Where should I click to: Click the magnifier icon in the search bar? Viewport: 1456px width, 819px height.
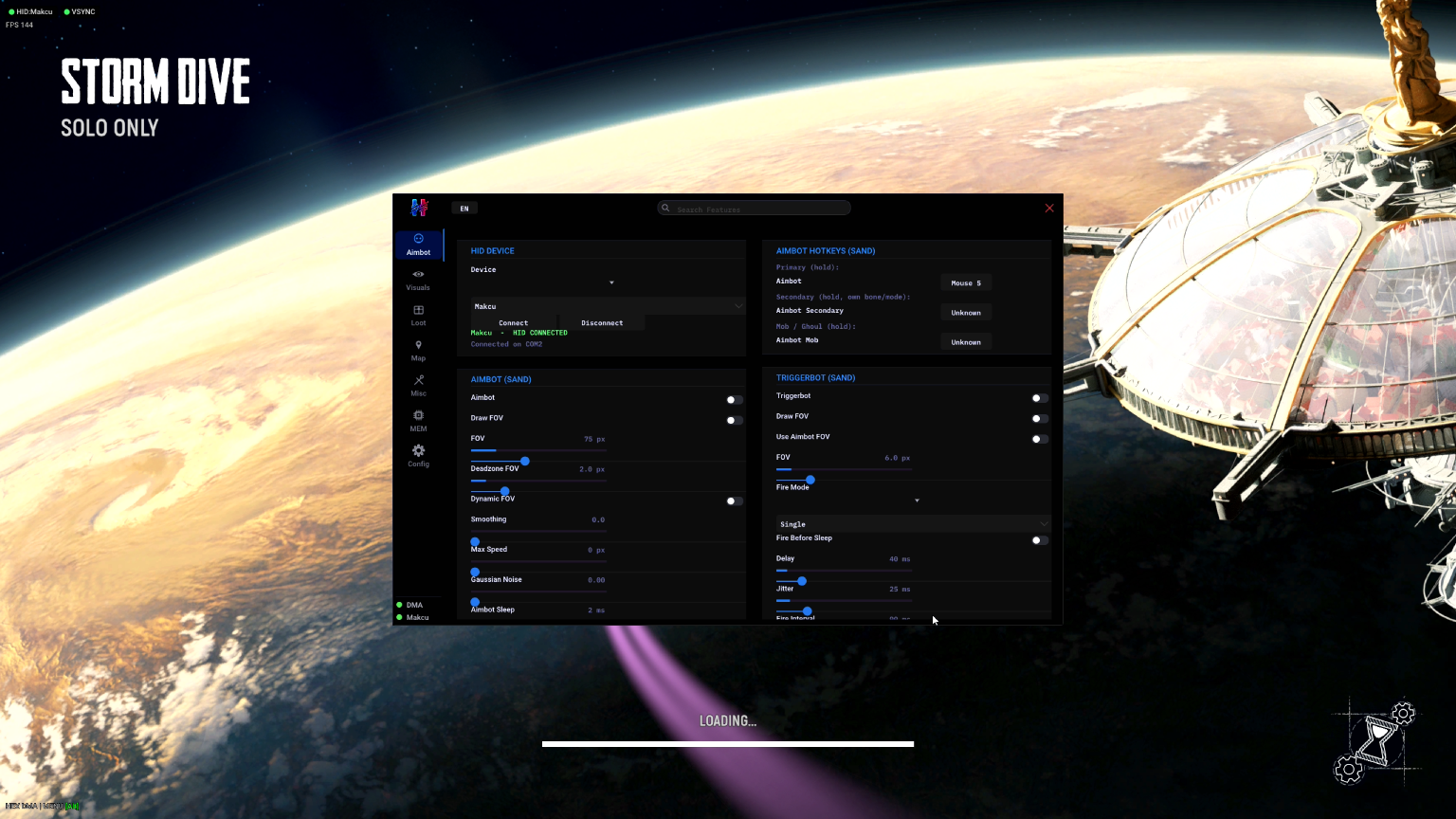pyautogui.click(x=666, y=208)
